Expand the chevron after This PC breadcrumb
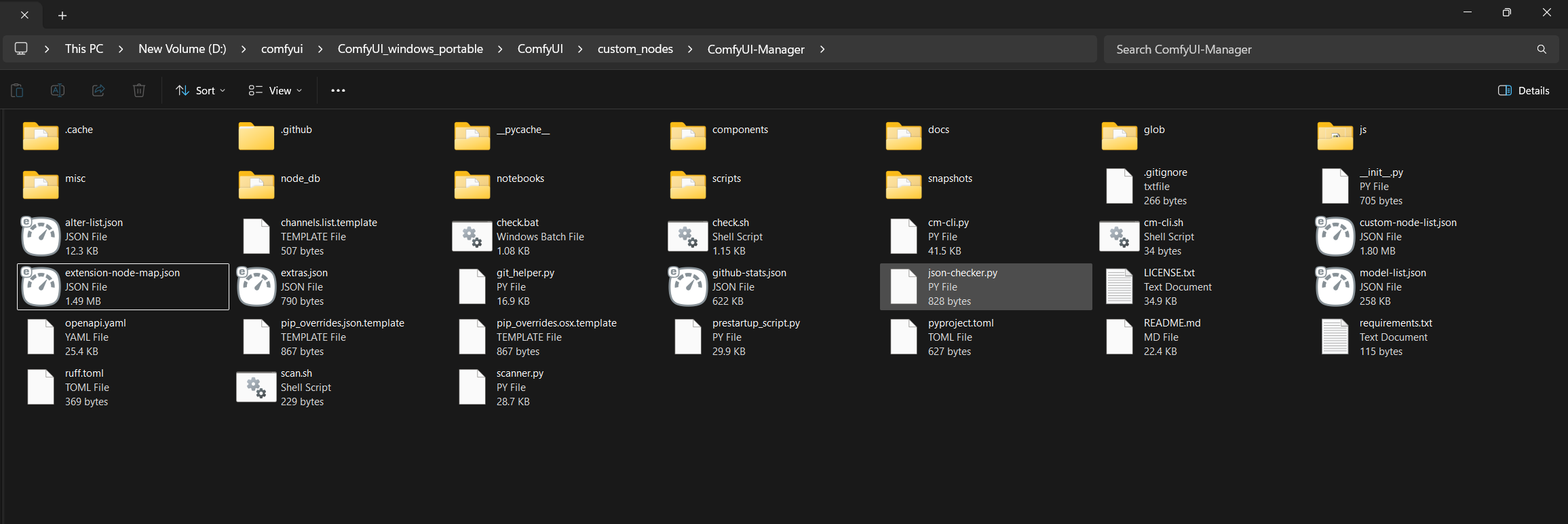Image resolution: width=1568 pixels, height=524 pixels. (121, 49)
